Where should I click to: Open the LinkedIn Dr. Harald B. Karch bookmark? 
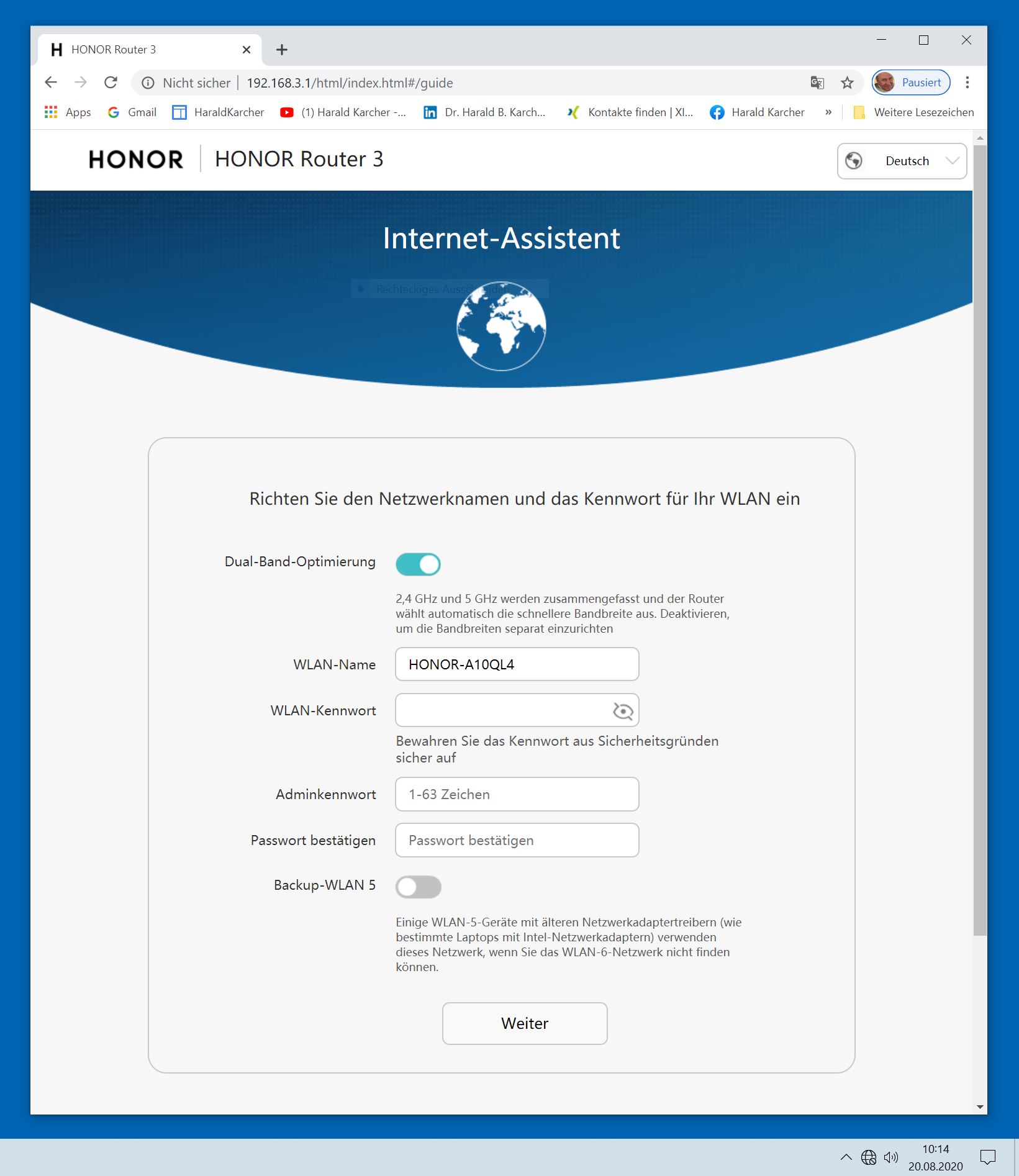click(484, 112)
